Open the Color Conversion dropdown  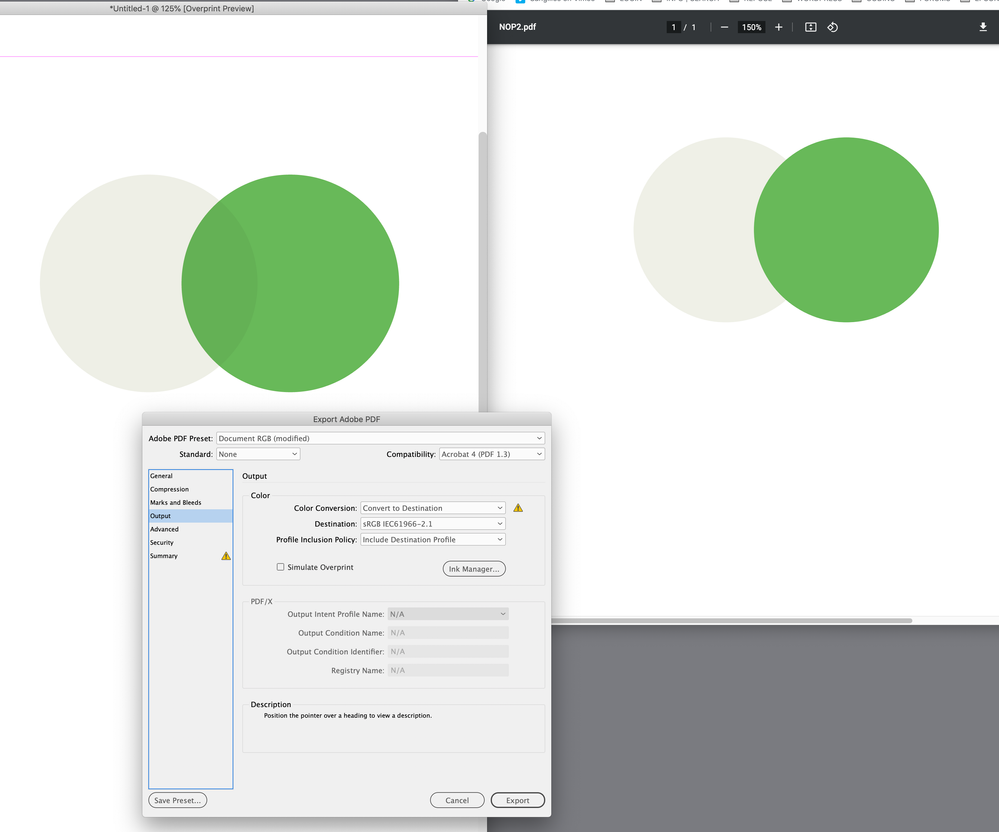(433, 508)
